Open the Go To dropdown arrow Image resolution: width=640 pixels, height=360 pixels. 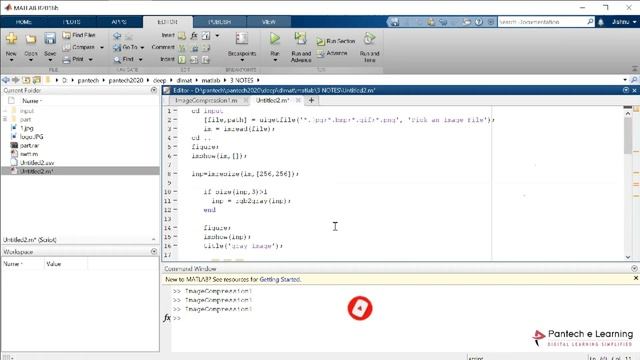142,48
